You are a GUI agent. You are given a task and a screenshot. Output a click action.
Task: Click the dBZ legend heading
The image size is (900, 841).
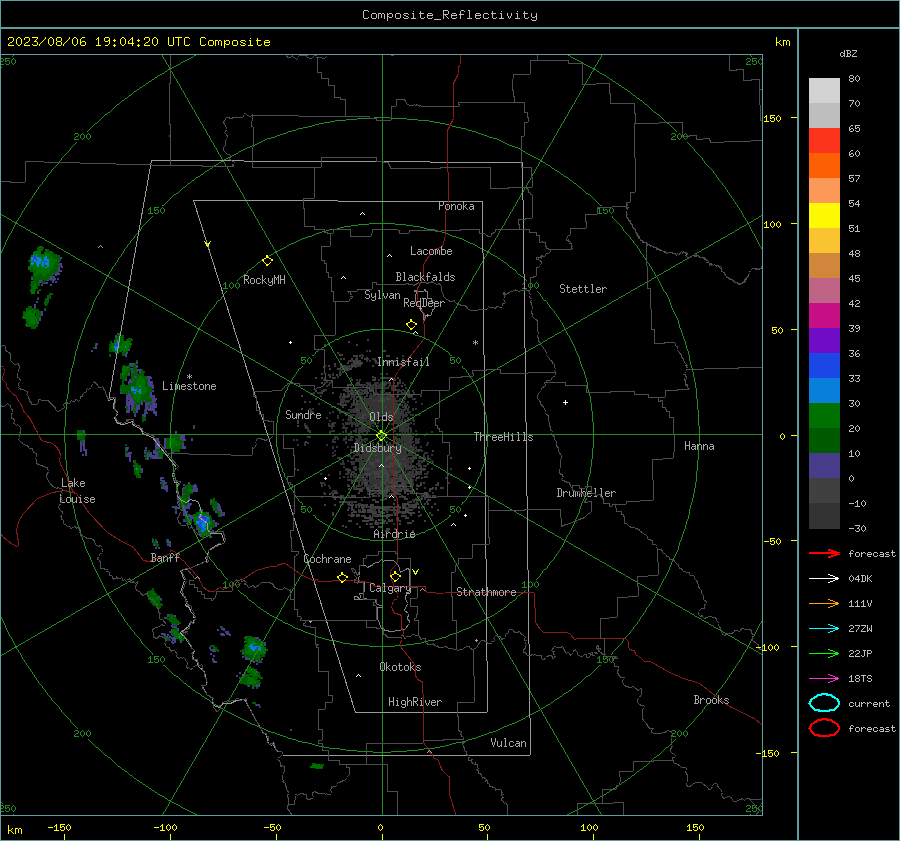[x=848, y=53]
